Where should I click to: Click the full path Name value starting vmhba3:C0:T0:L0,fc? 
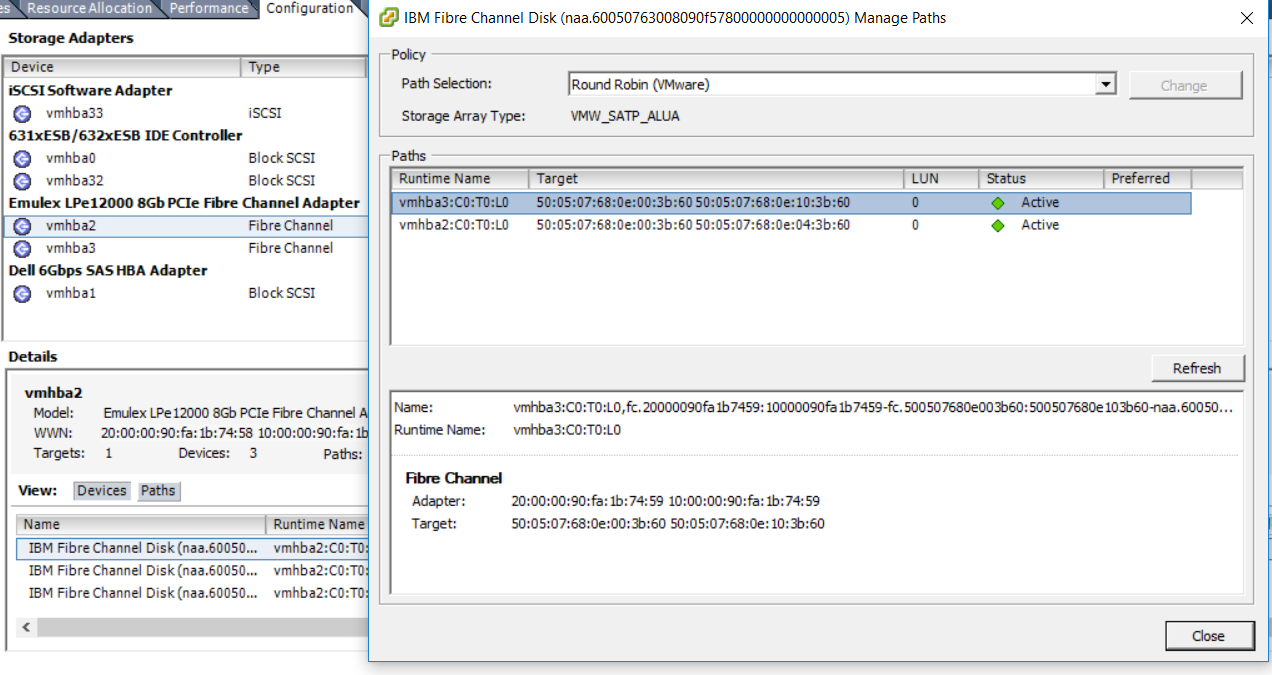tap(873, 408)
